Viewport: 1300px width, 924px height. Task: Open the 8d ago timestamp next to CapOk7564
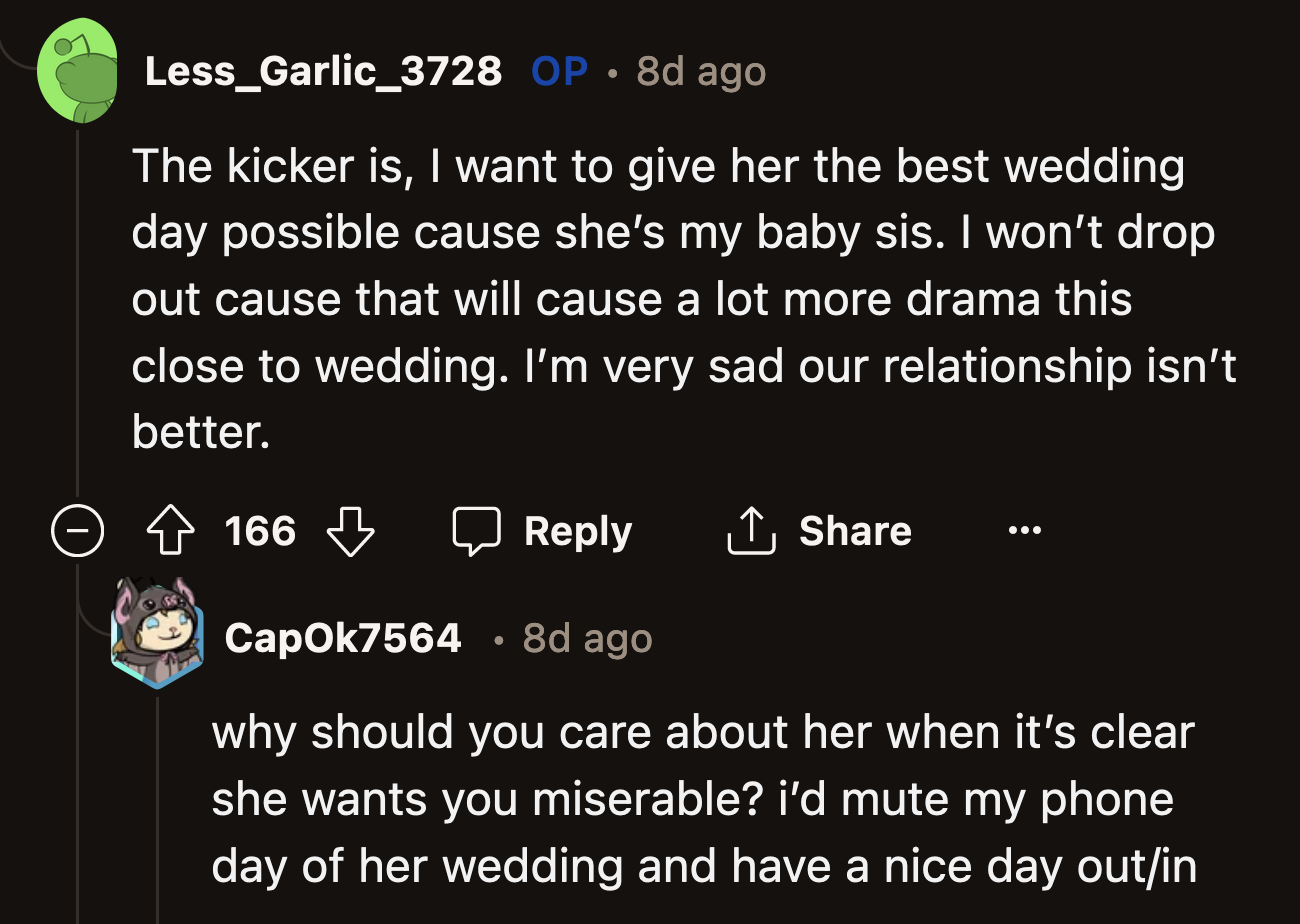coord(587,638)
